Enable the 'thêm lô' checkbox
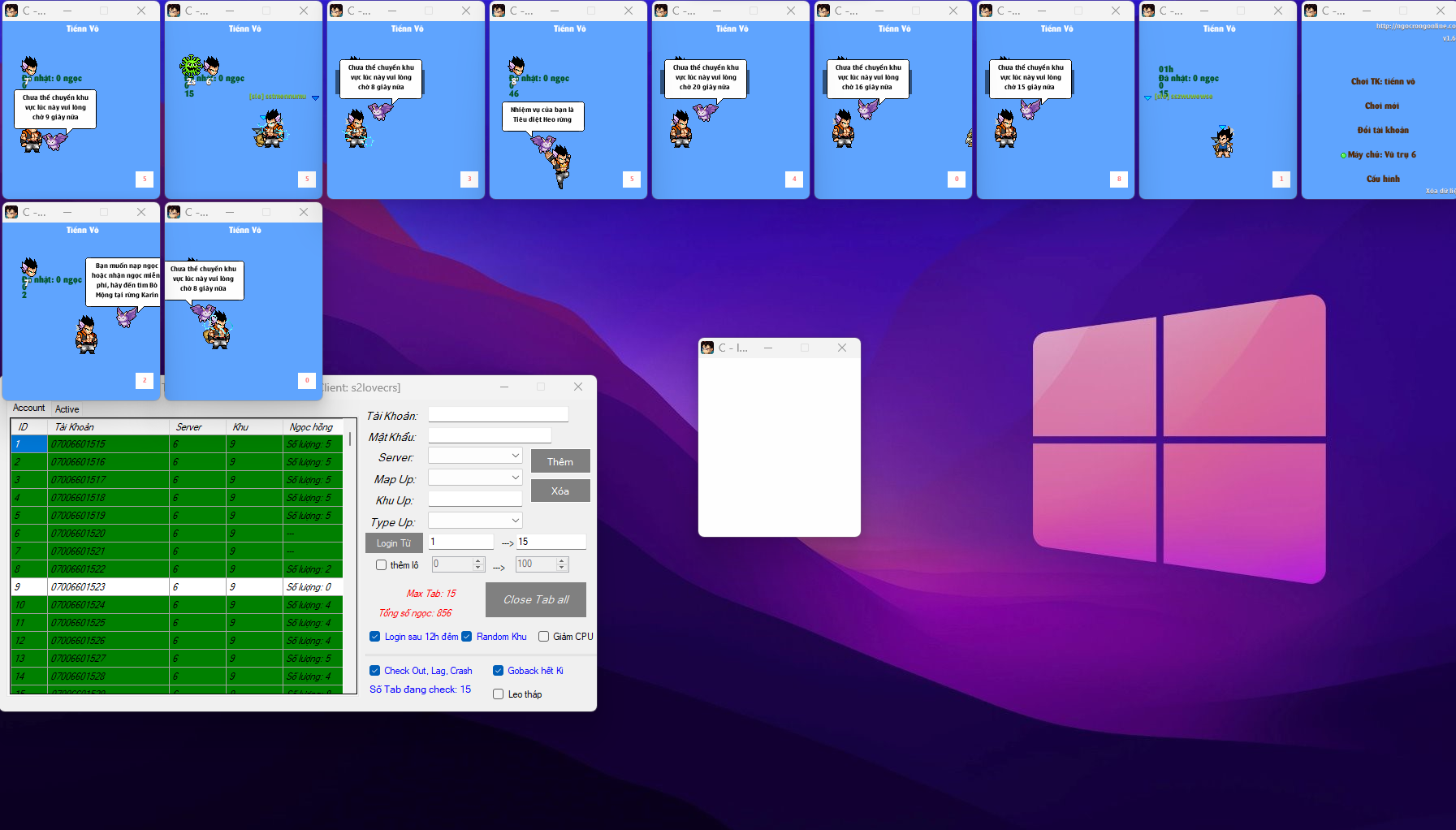The height and width of the screenshot is (830, 1456). point(381,565)
